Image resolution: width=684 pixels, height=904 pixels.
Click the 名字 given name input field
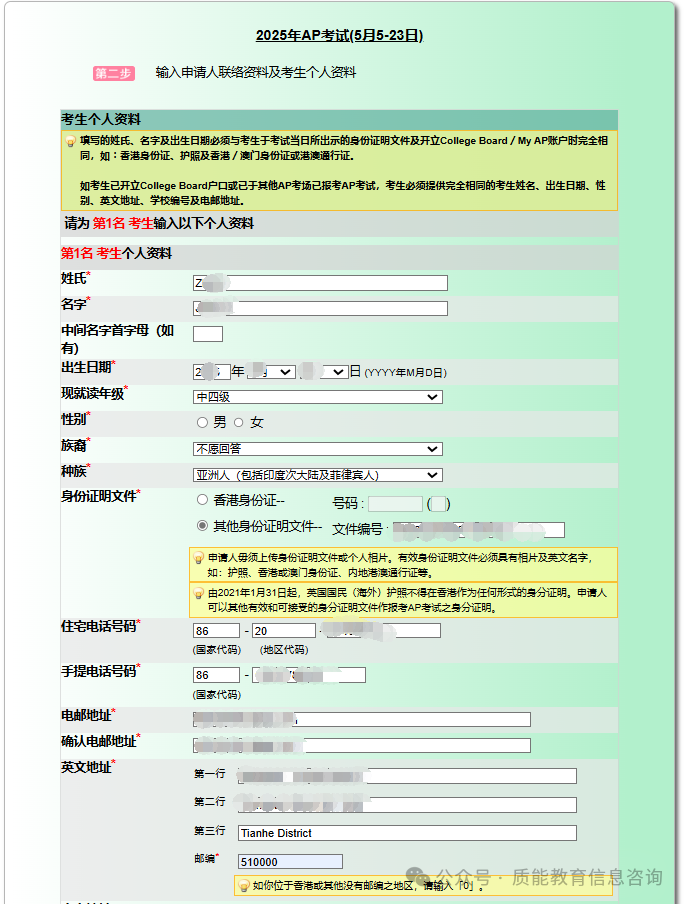(x=320, y=308)
